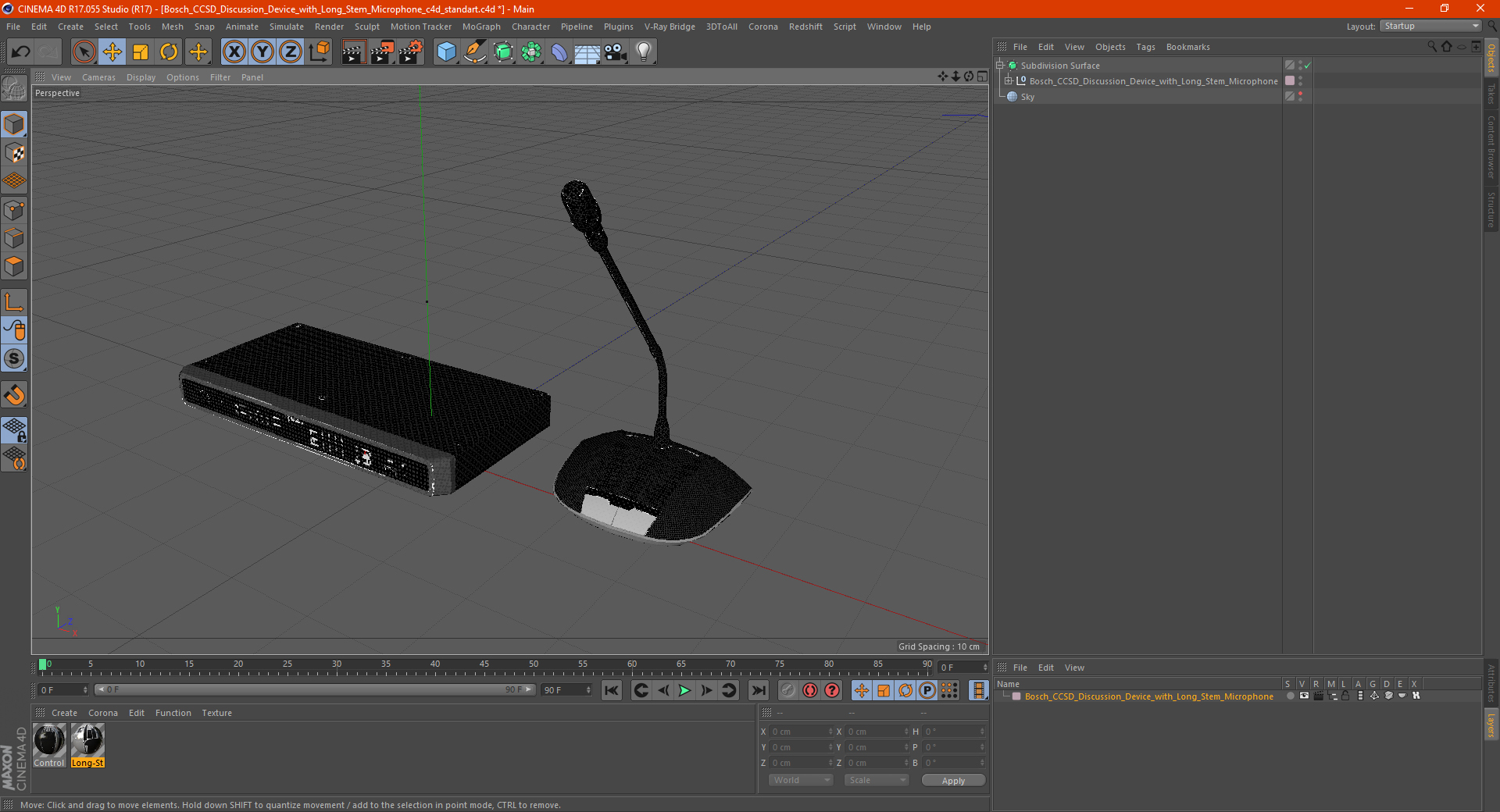Activate the Move tool in top toolbar
Image resolution: width=1500 pixels, height=812 pixels.
point(112,52)
